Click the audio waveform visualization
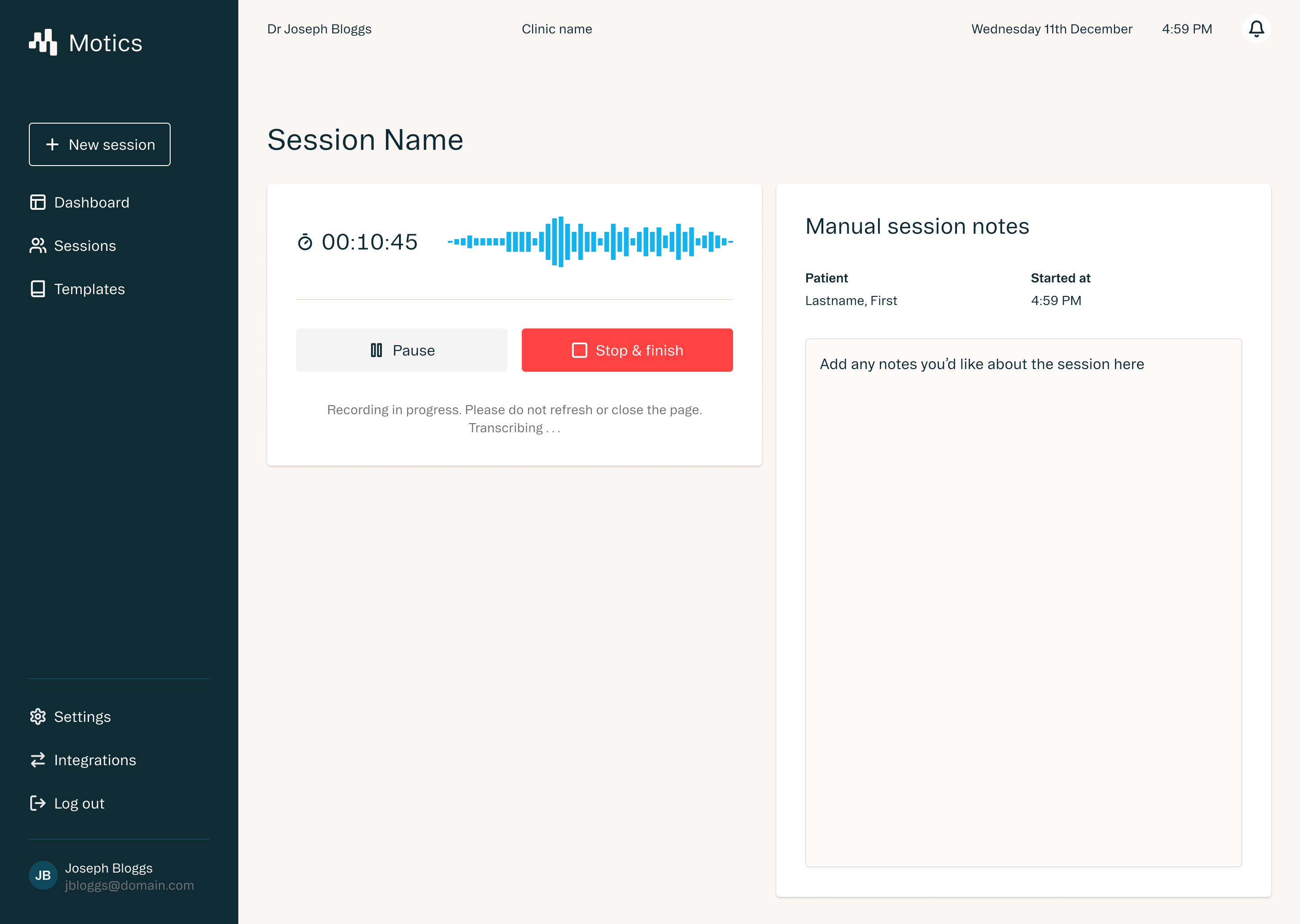The width and height of the screenshot is (1300, 924). pos(590,242)
